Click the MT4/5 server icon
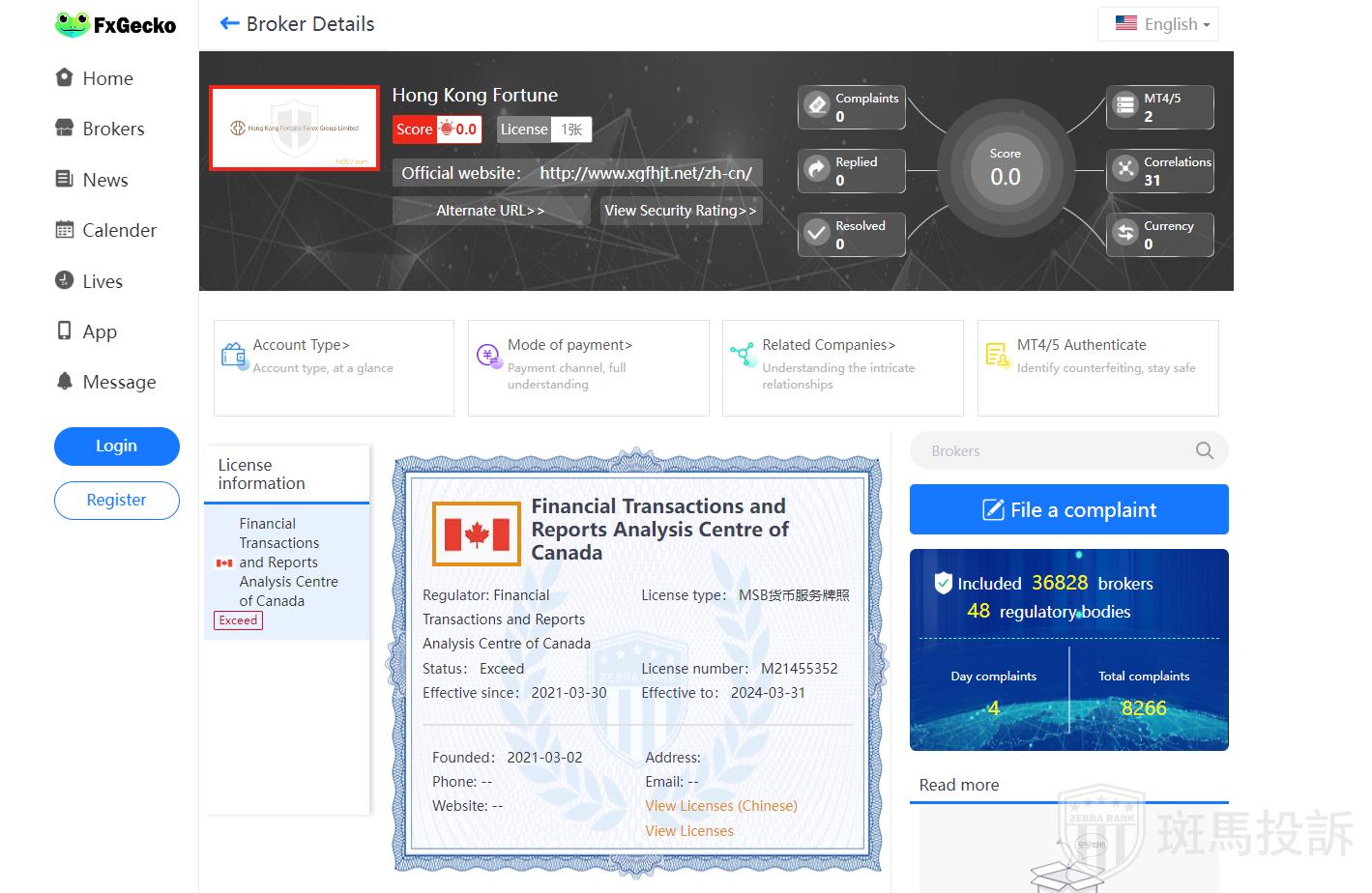The width and height of the screenshot is (1372, 893). pyautogui.click(x=1125, y=104)
